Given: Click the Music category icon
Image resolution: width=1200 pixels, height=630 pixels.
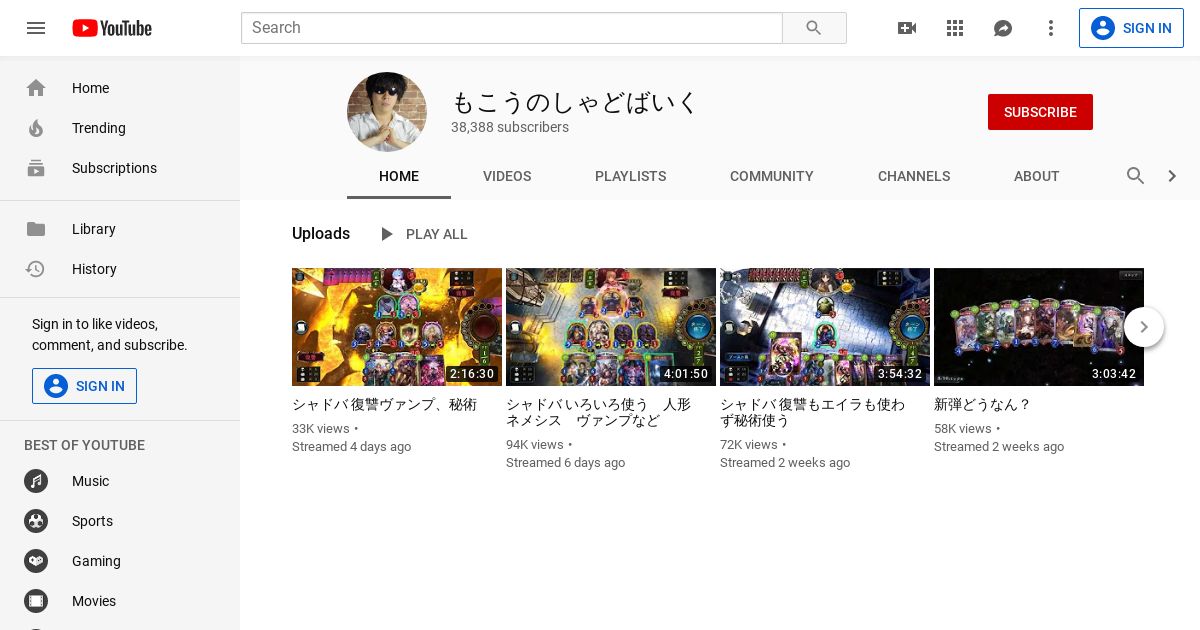Looking at the screenshot, I should point(36,481).
